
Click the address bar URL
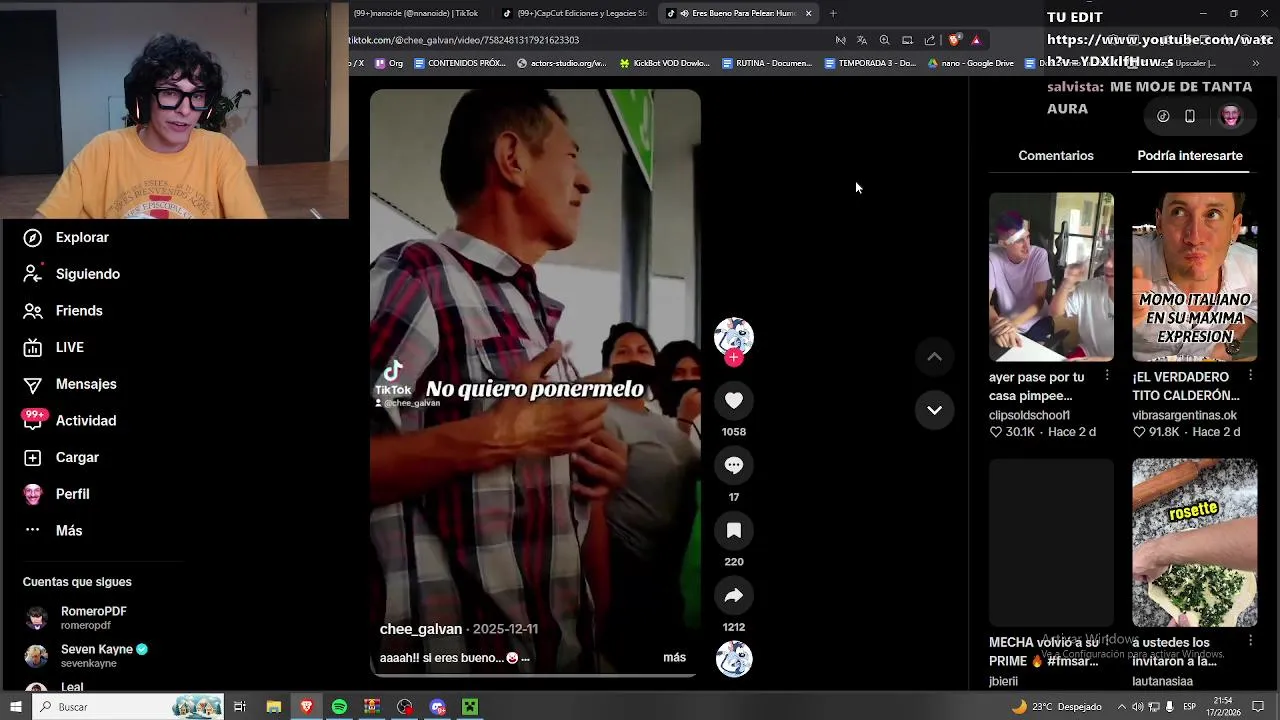point(465,40)
